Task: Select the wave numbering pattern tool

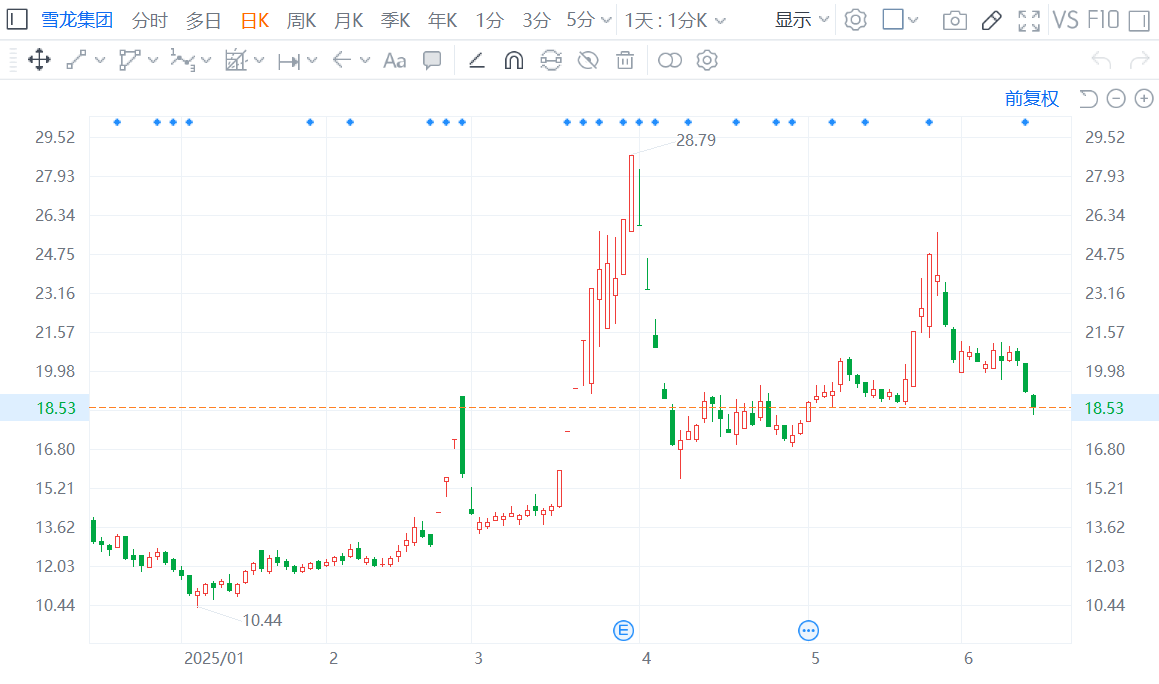Action: click(x=183, y=61)
